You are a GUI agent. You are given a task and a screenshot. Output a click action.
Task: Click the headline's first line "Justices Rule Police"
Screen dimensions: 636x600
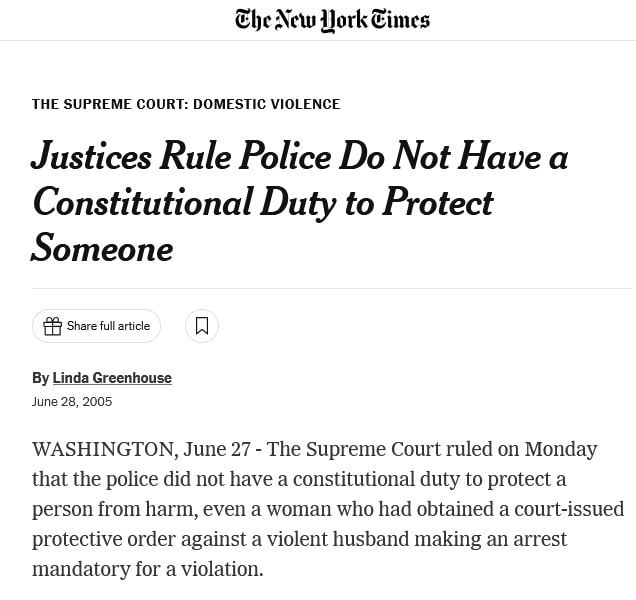(181, 156)
